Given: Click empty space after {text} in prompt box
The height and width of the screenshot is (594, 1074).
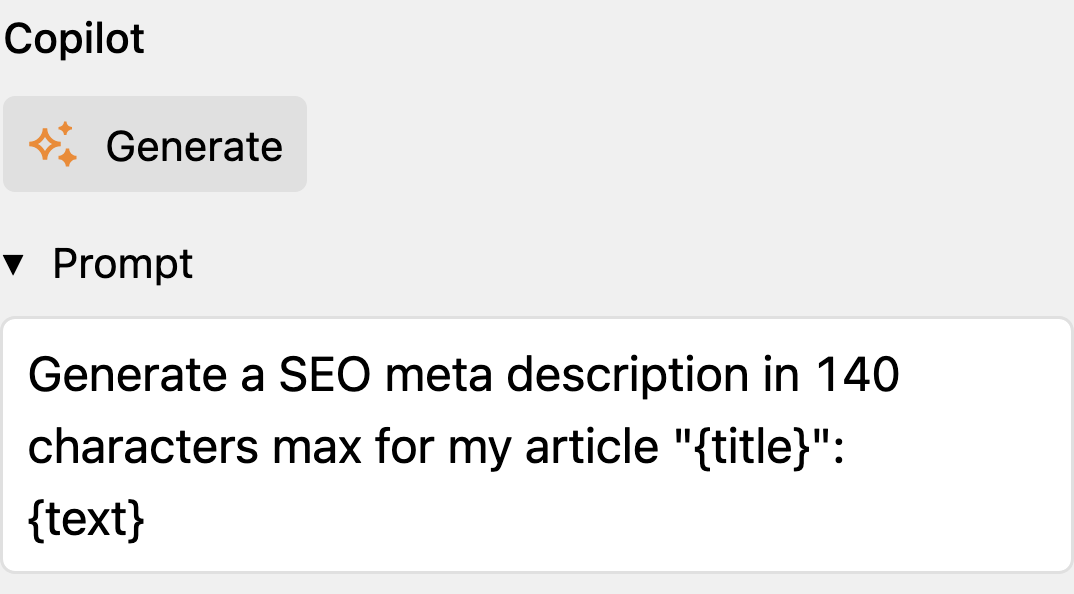Looking at the screenshot, I should click(603, 519).
